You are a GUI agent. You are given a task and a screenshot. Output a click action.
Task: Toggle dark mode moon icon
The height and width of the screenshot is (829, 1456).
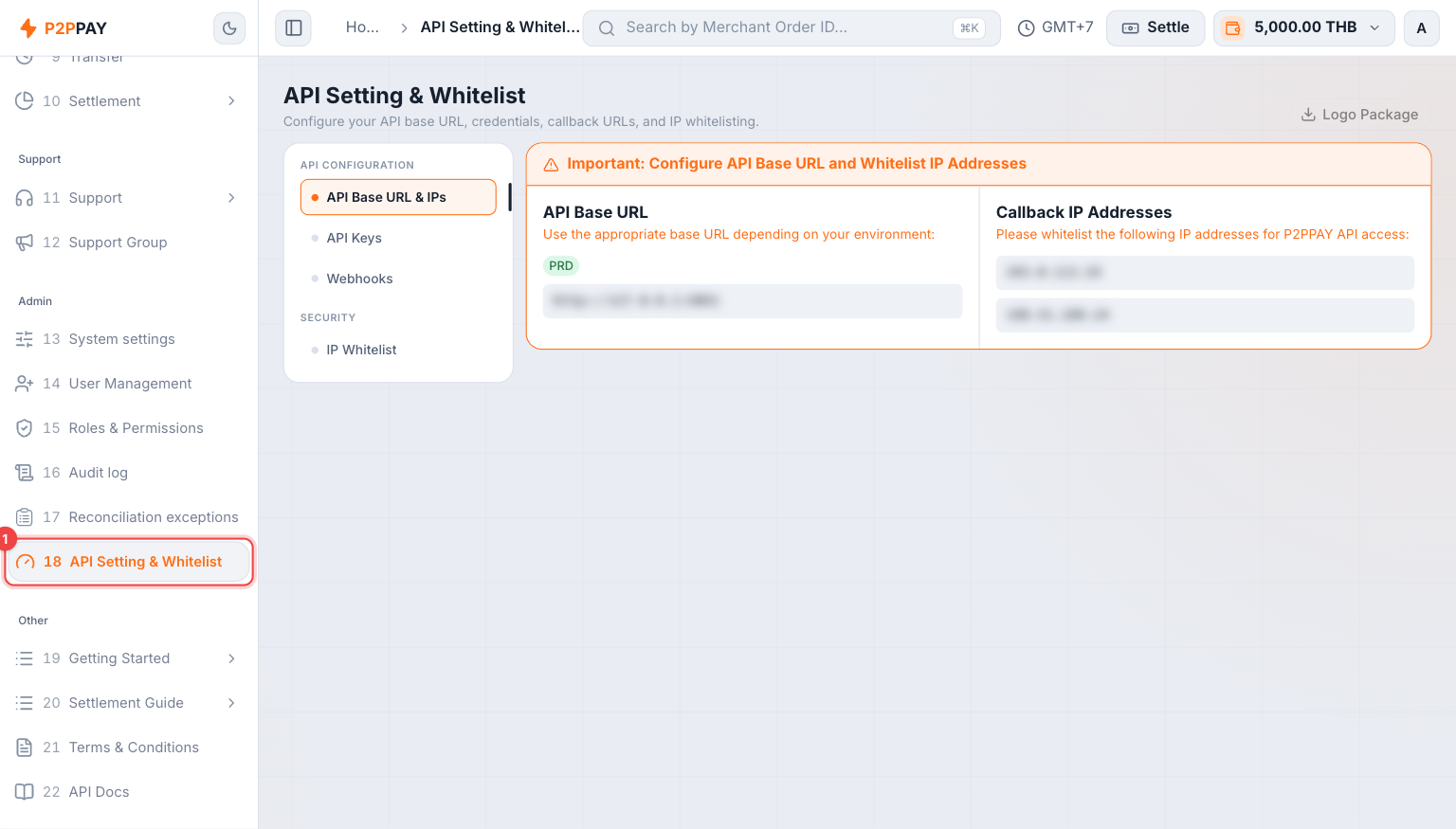(x=229, y=28)
